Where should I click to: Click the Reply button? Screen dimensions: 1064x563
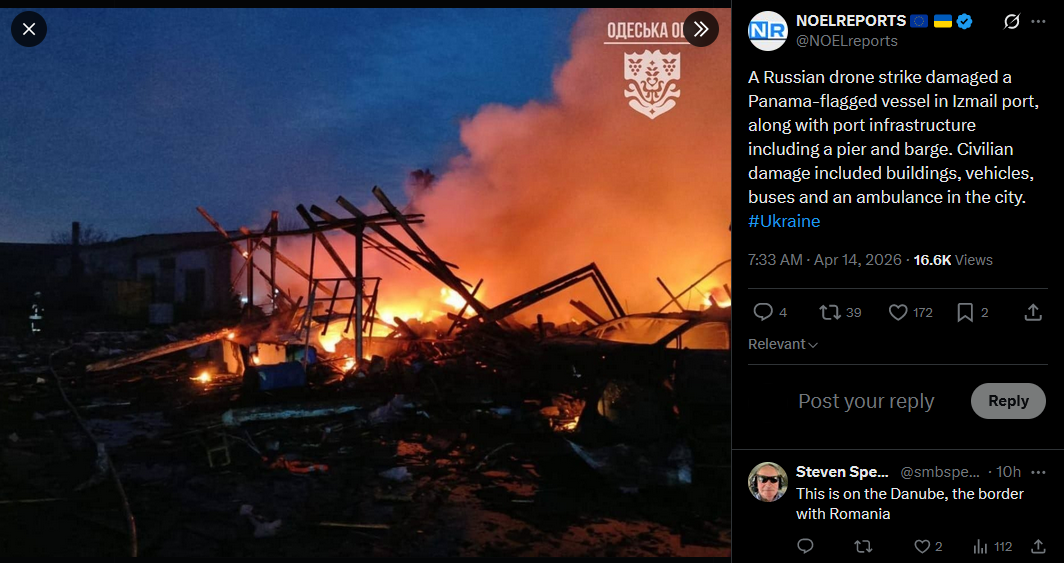click(1008, 401)
